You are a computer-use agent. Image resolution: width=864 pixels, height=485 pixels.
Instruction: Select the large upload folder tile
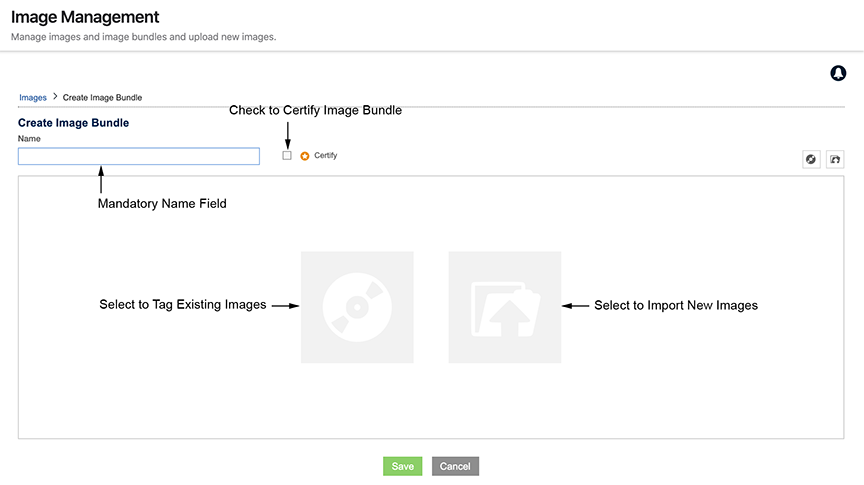[x=505, y=307]
